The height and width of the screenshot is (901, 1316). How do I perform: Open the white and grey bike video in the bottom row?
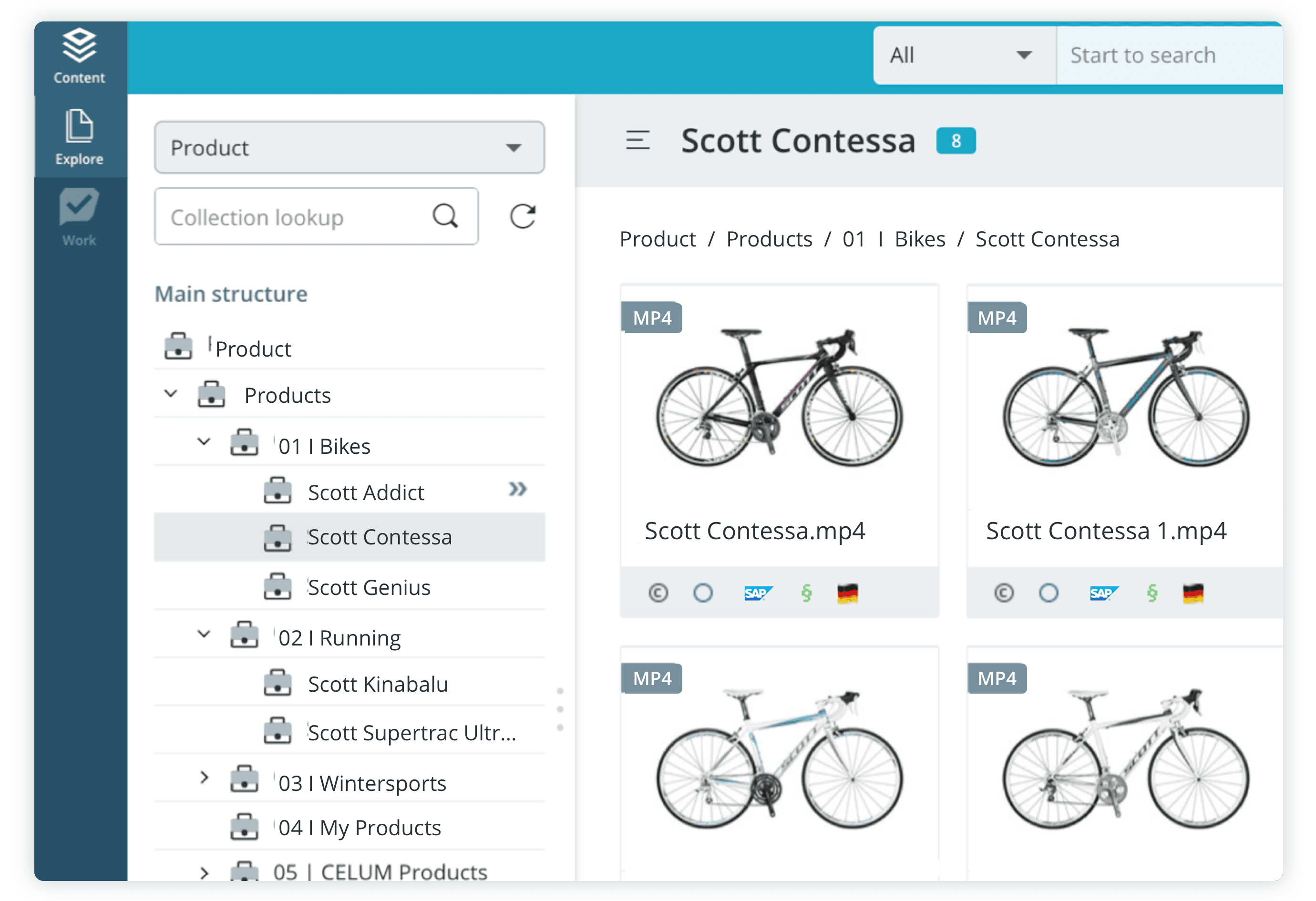coord(1126,760)
